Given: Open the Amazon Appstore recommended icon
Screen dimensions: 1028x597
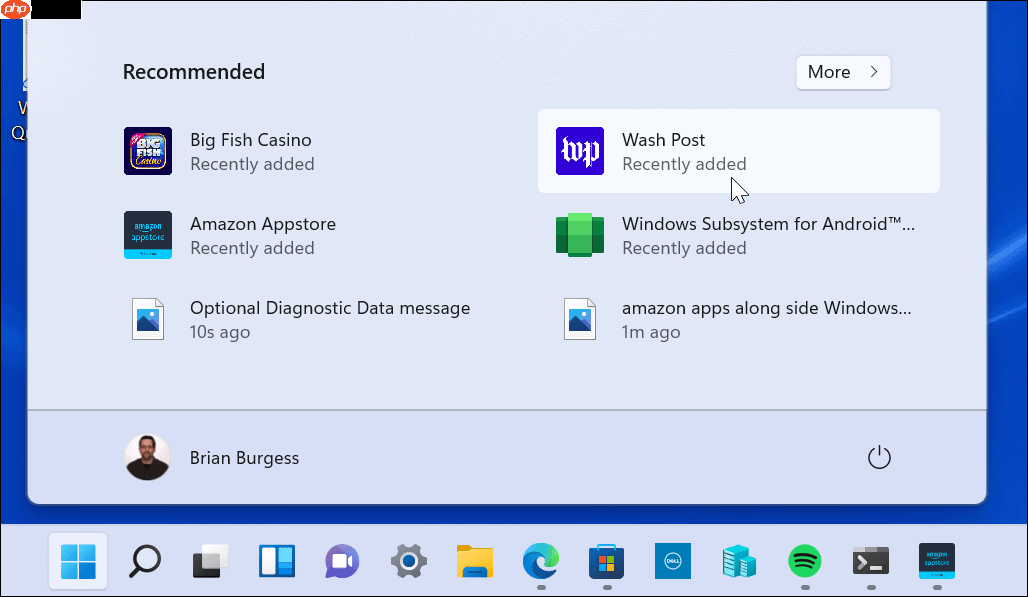Looking at the screenshot, I should click(x=148, y=235).
